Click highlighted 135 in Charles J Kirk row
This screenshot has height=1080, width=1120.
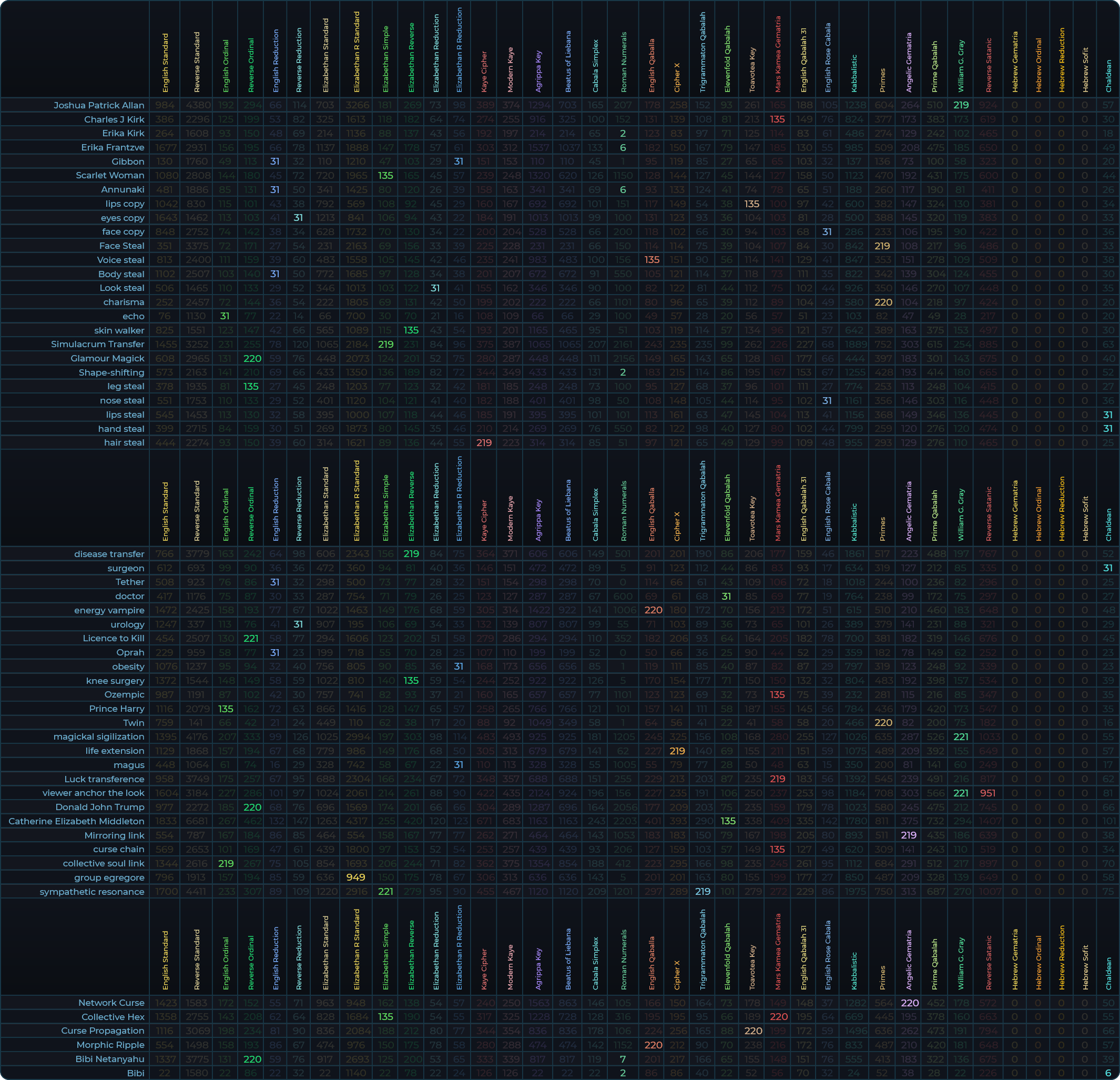point(777,119)
